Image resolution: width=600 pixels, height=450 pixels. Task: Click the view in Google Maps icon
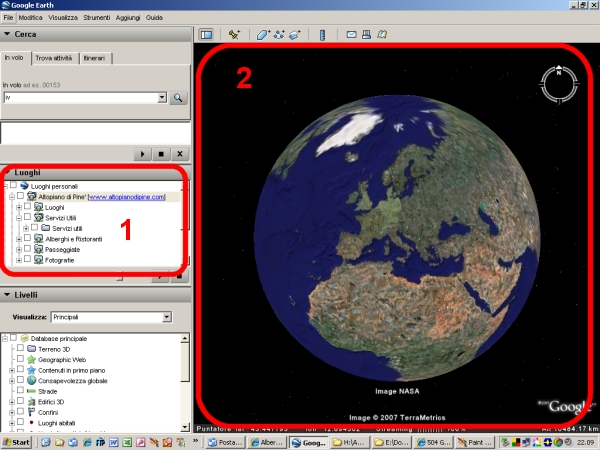pyautogui.click(x=382, y=34)
